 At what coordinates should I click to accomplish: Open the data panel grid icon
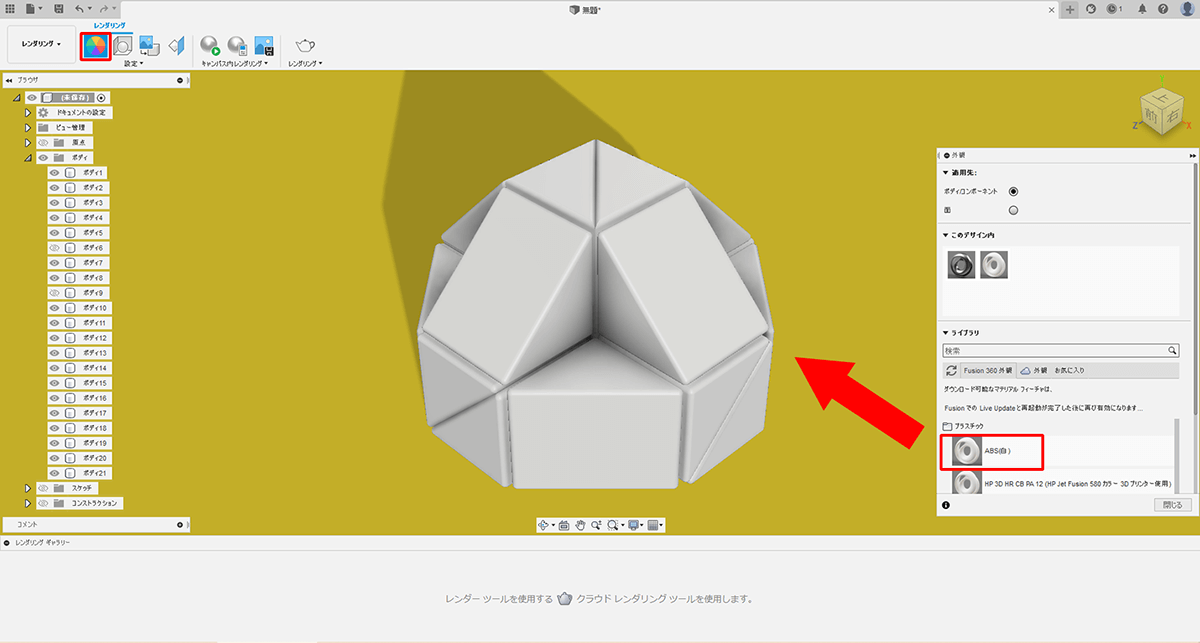(x=10, y=8)
